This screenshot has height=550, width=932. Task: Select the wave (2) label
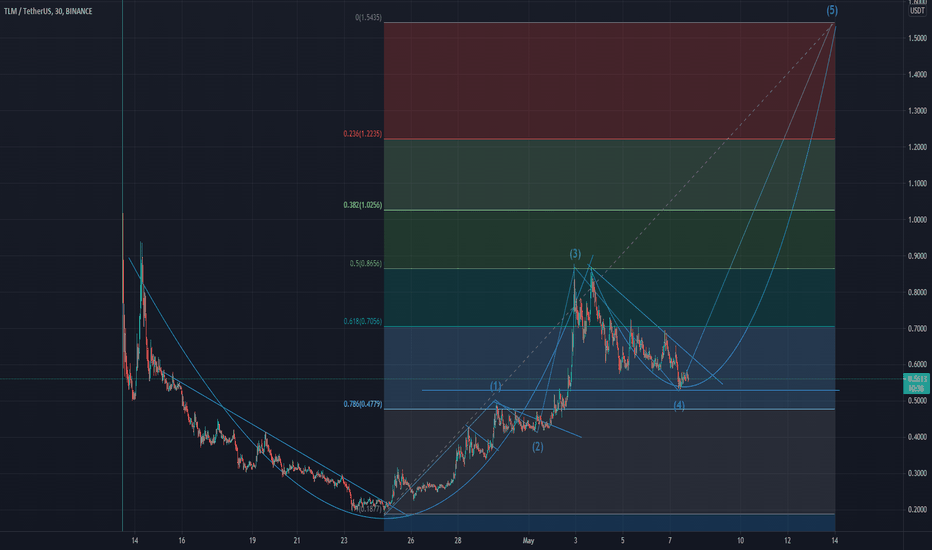[537, 447]
